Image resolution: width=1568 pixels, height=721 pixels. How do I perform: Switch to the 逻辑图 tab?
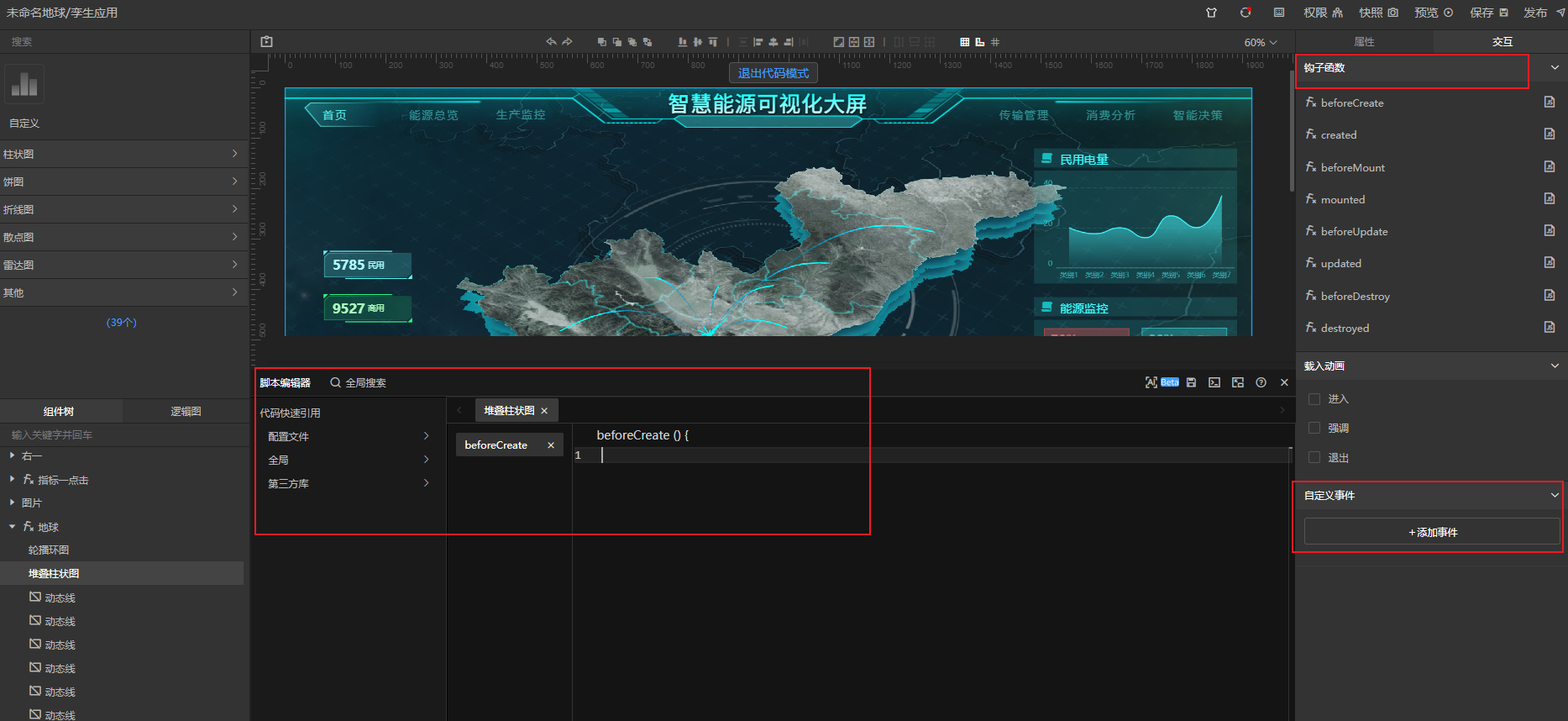[186, 411]
